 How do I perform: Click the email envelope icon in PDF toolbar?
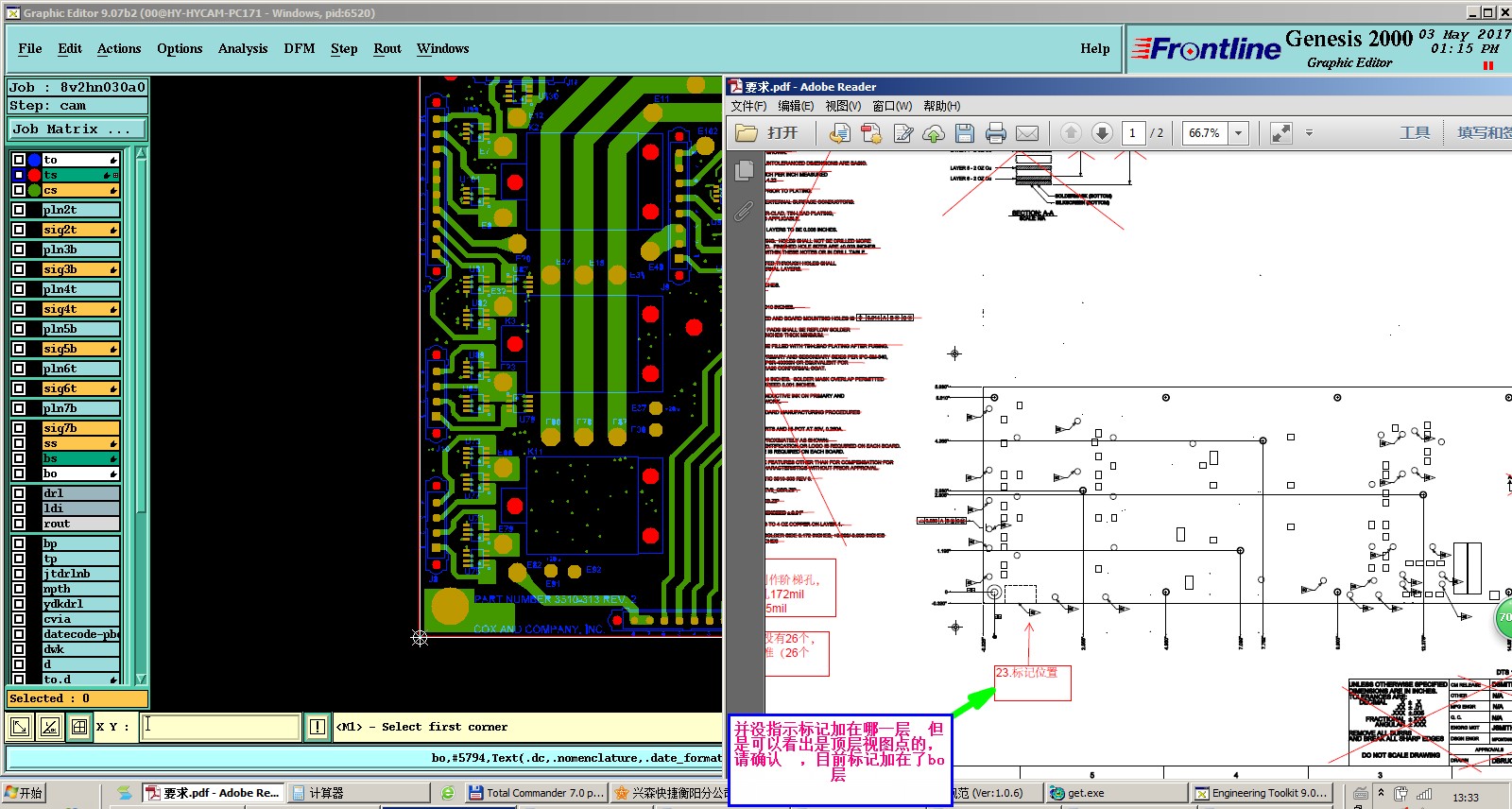coord(1027,133)
